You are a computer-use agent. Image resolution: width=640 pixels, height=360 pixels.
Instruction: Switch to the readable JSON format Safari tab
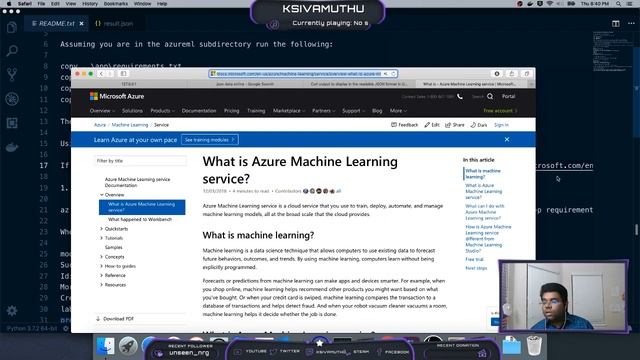point(359,84)
